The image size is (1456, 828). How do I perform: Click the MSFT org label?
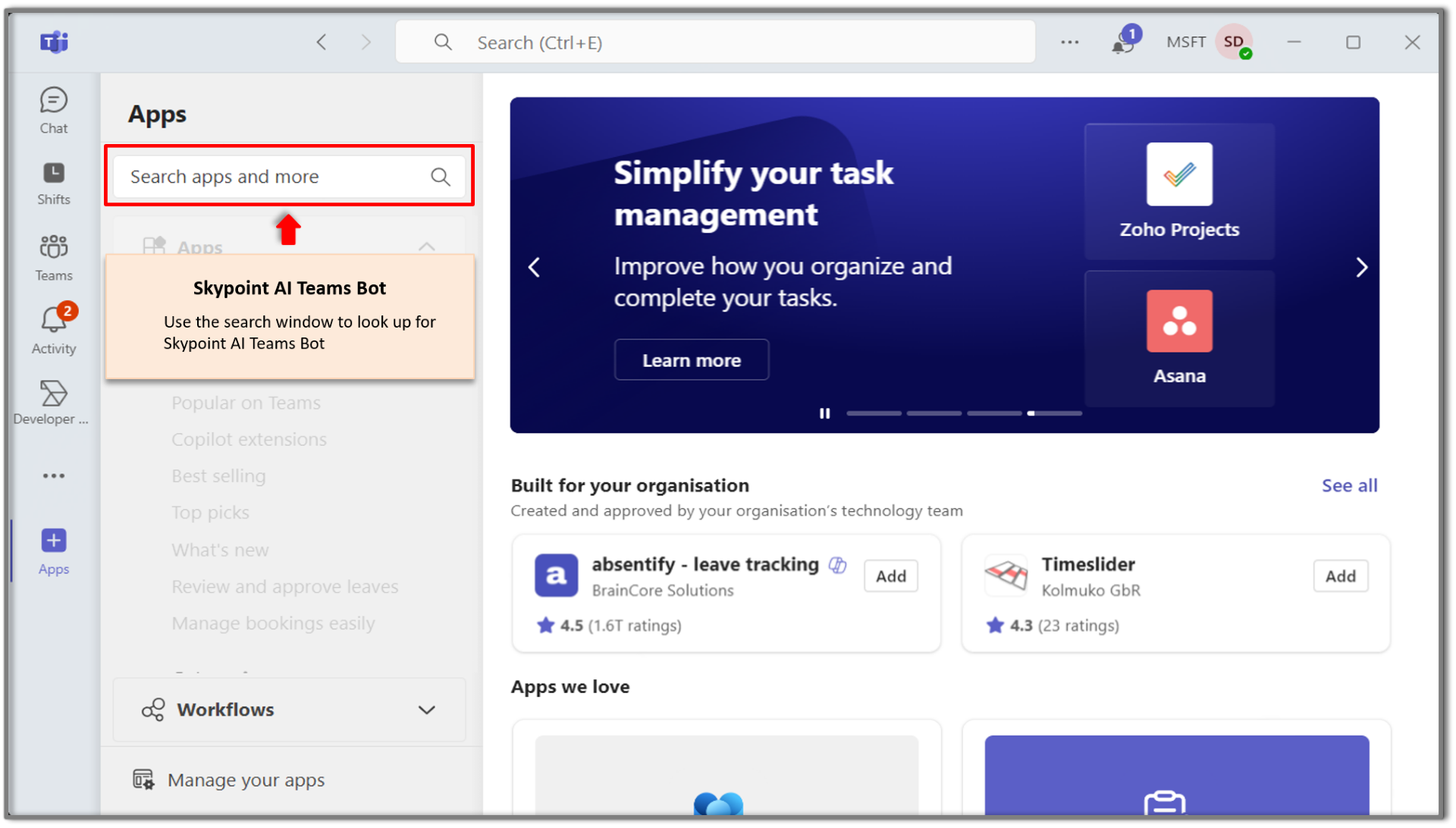[1185, 42]
